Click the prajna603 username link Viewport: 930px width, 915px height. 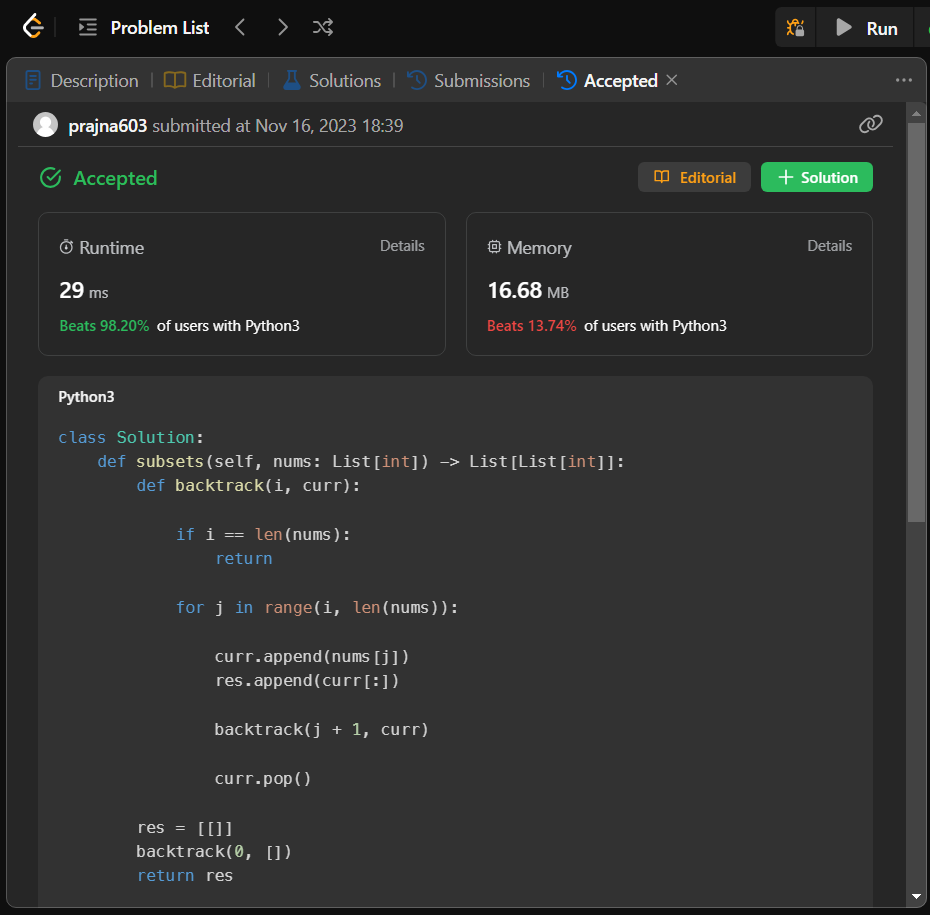(108, 126)
